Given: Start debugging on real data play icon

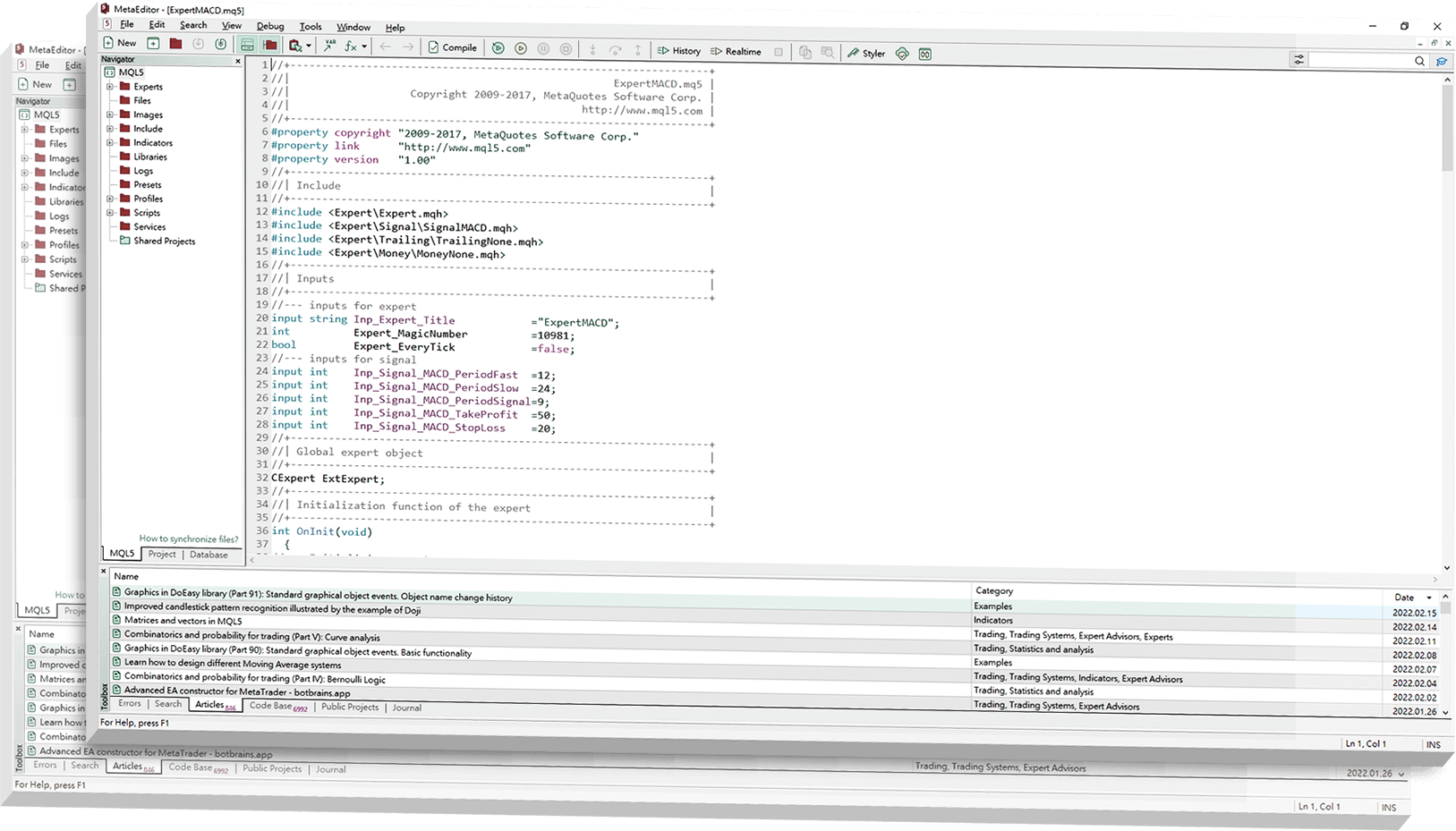Looking at the screenshot, I should tap(521, 48).
